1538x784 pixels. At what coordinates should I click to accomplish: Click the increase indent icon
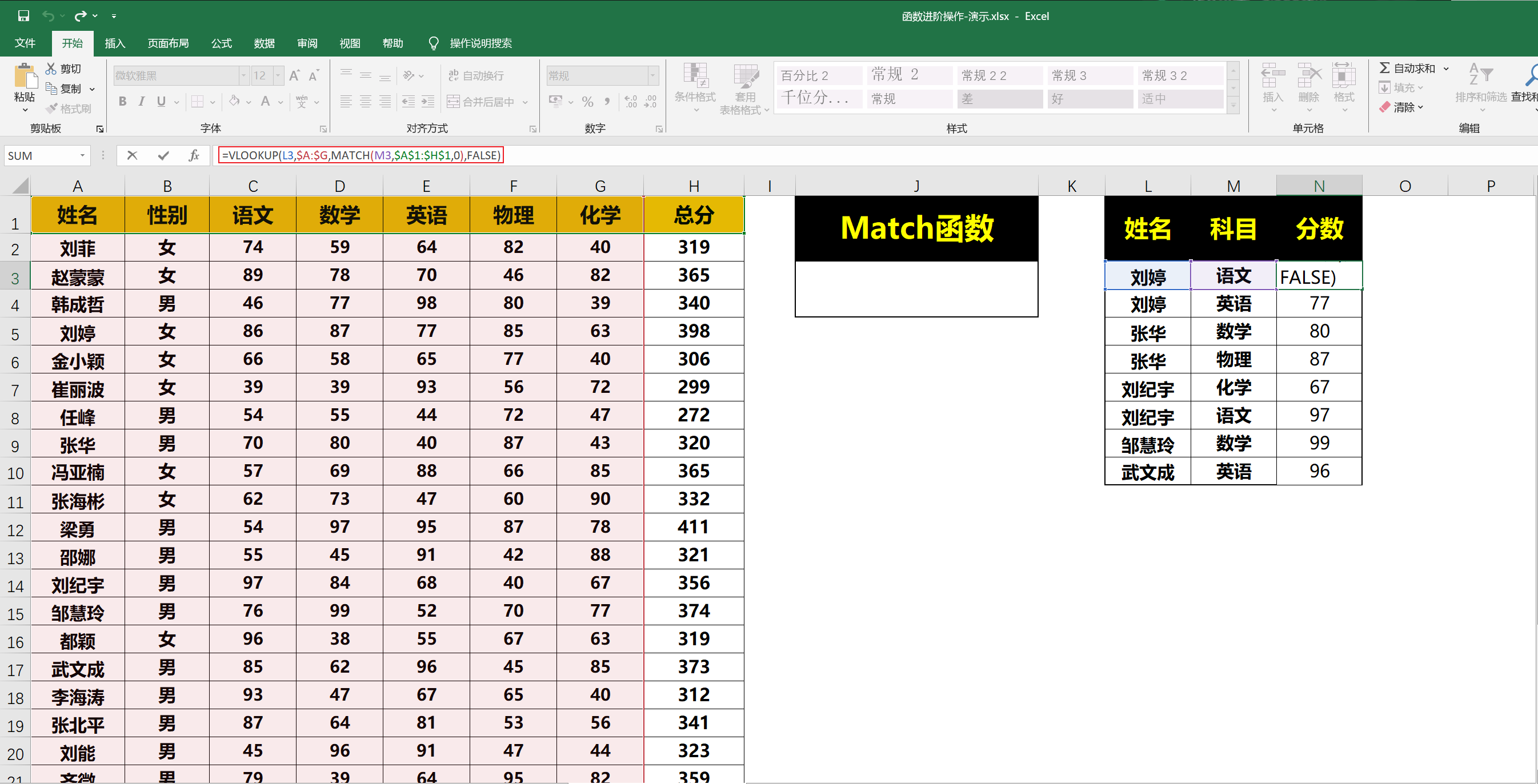tap(428, 102)
